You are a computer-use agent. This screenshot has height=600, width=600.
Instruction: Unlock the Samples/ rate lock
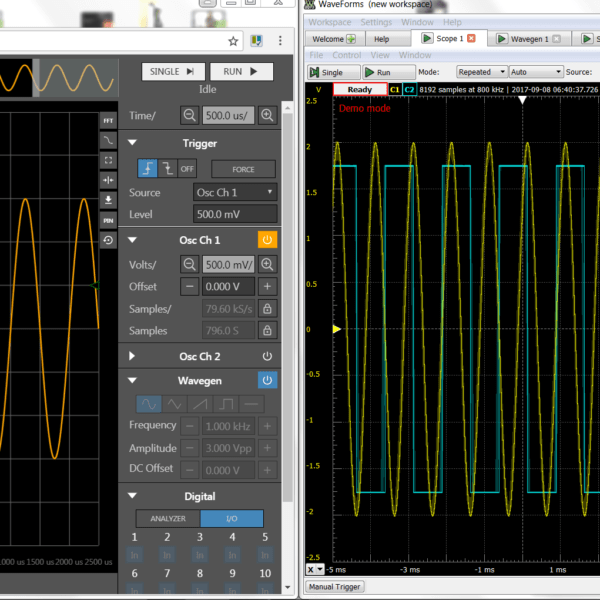267,308
